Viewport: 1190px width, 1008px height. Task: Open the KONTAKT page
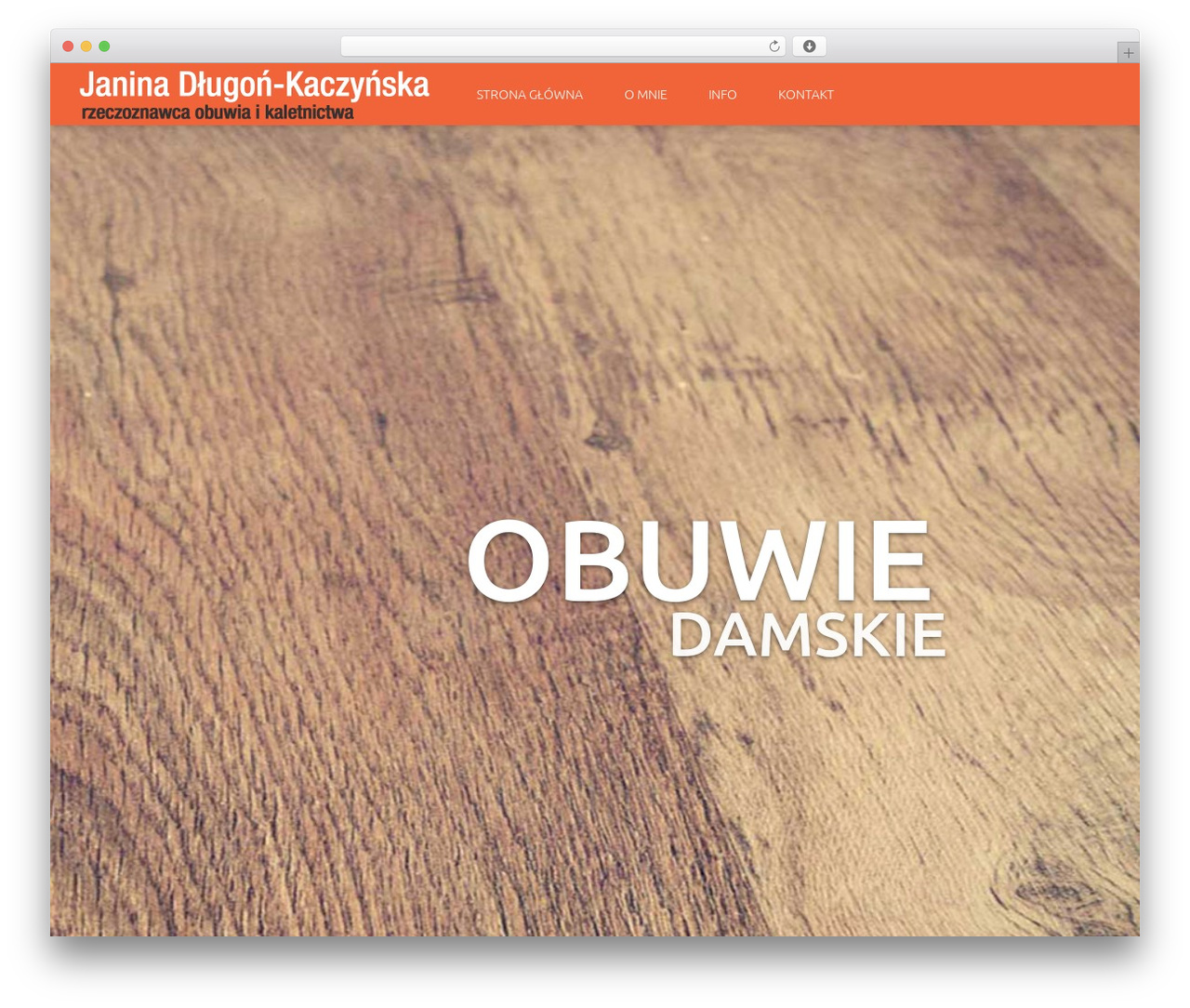805,95
